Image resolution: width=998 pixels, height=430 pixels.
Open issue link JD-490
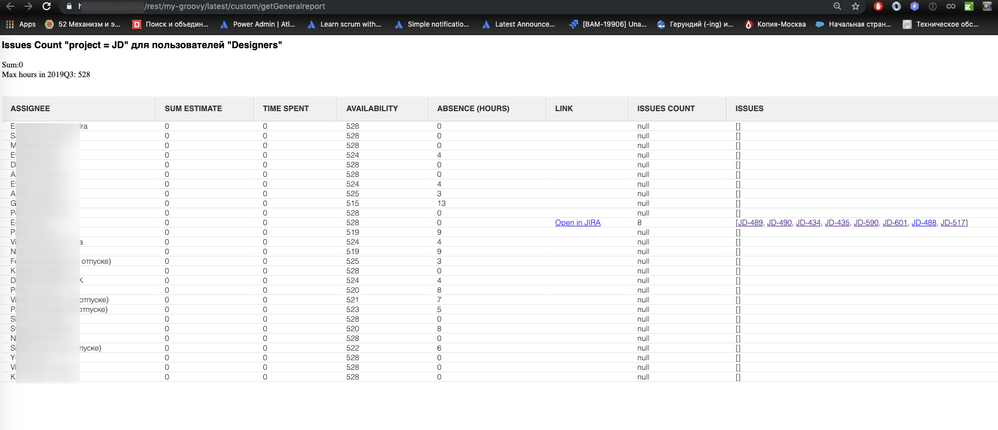pyautogui.click(x=779, y=223)
